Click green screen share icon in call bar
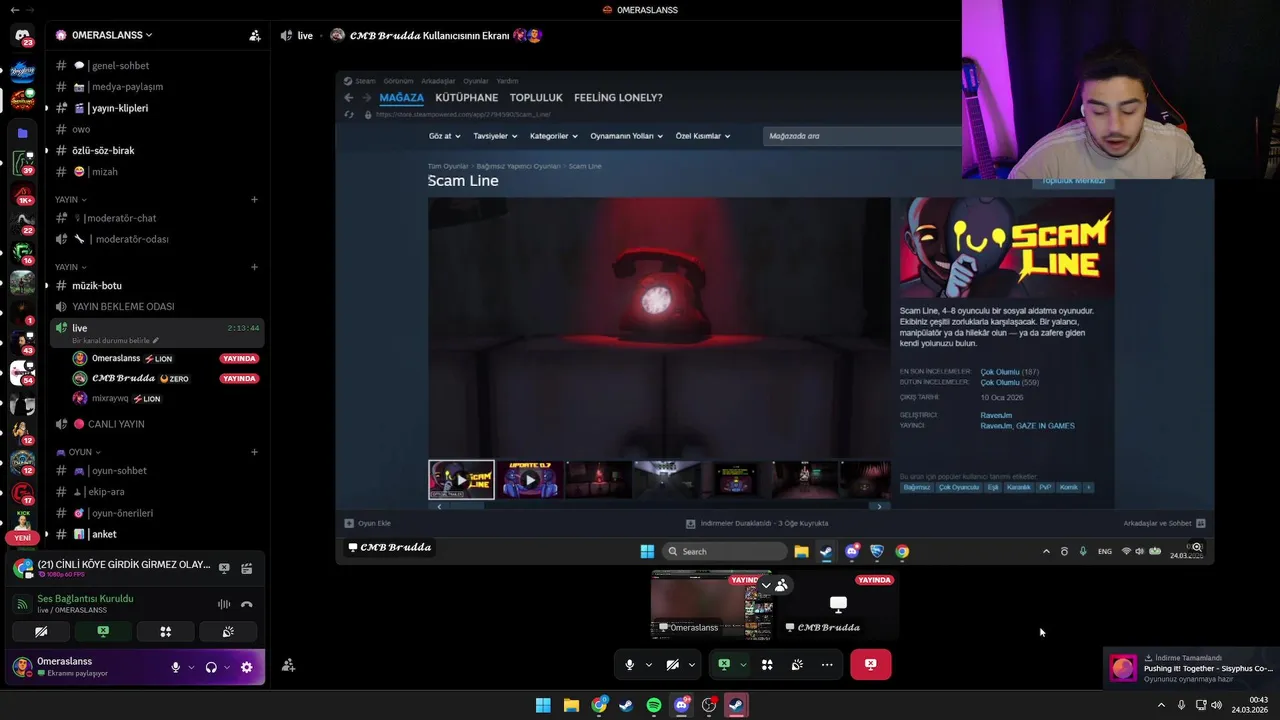Image resolution: width=1280 pixels, height=720 pixels. click(724, 665)
